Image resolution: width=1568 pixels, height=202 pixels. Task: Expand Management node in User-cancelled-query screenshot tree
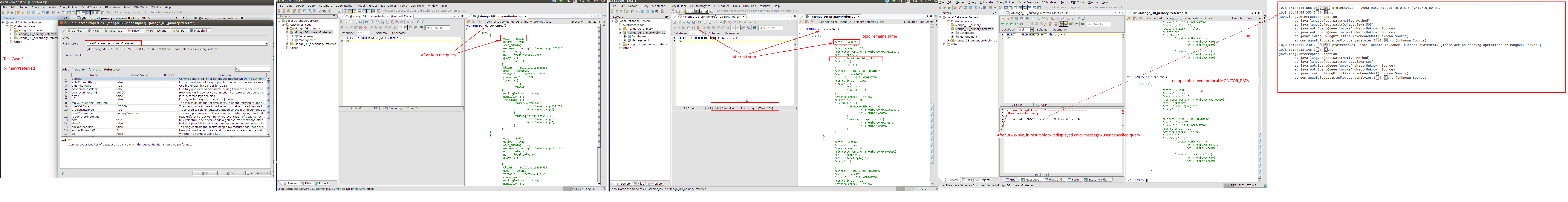[x=953, y=37]
